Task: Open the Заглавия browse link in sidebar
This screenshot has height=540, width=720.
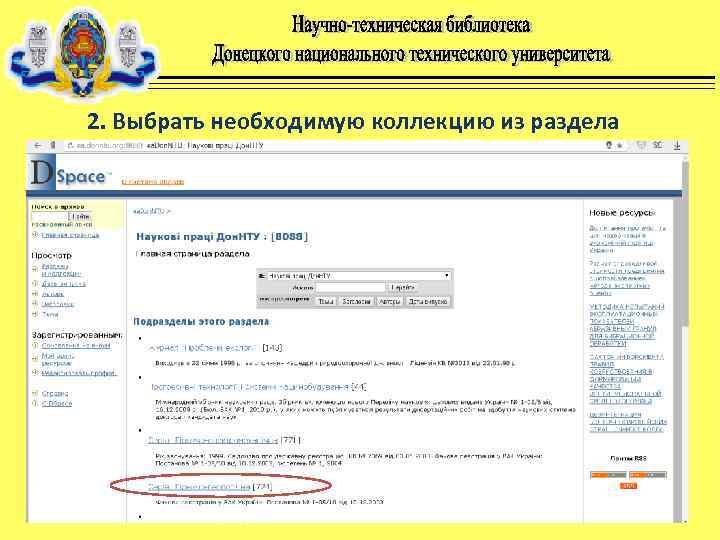Action: coord(57,304)
